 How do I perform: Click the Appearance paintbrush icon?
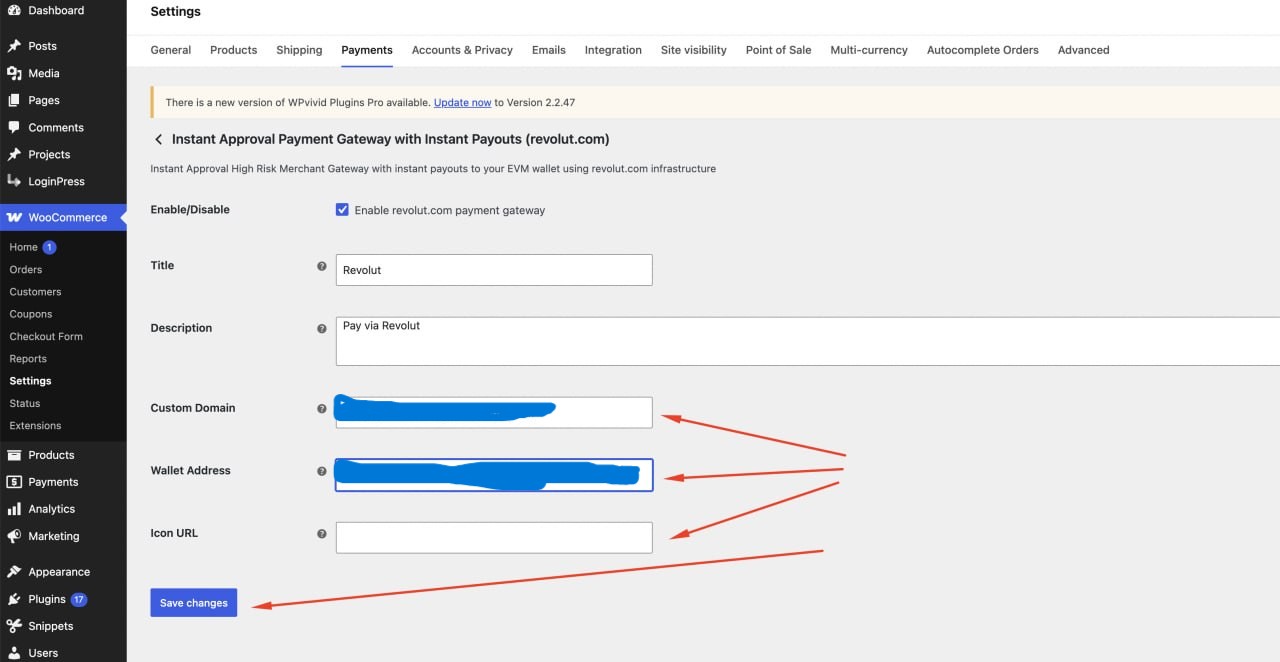(14, 572)
